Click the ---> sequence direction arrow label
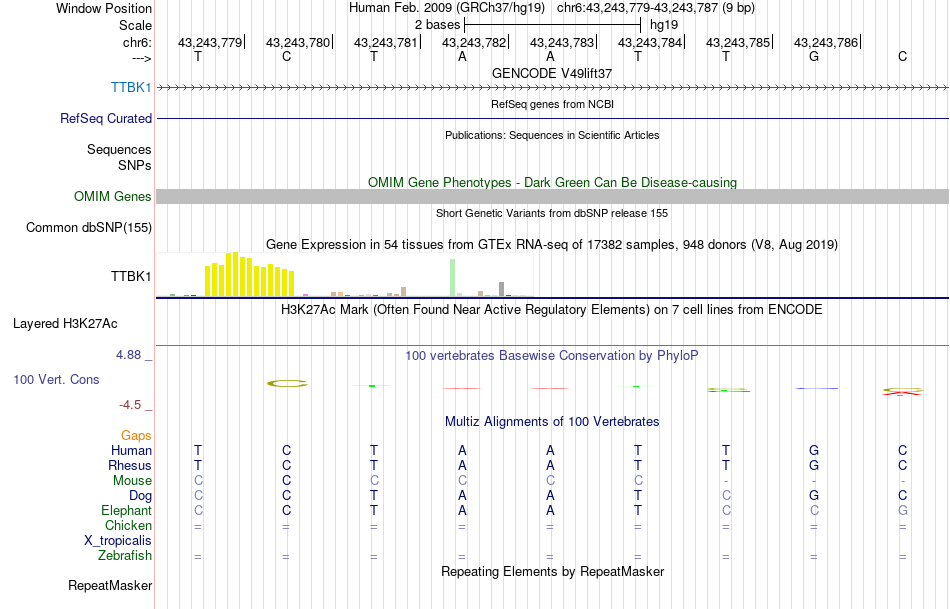This screenshot has height=609, width=950. tap(141, 58)
